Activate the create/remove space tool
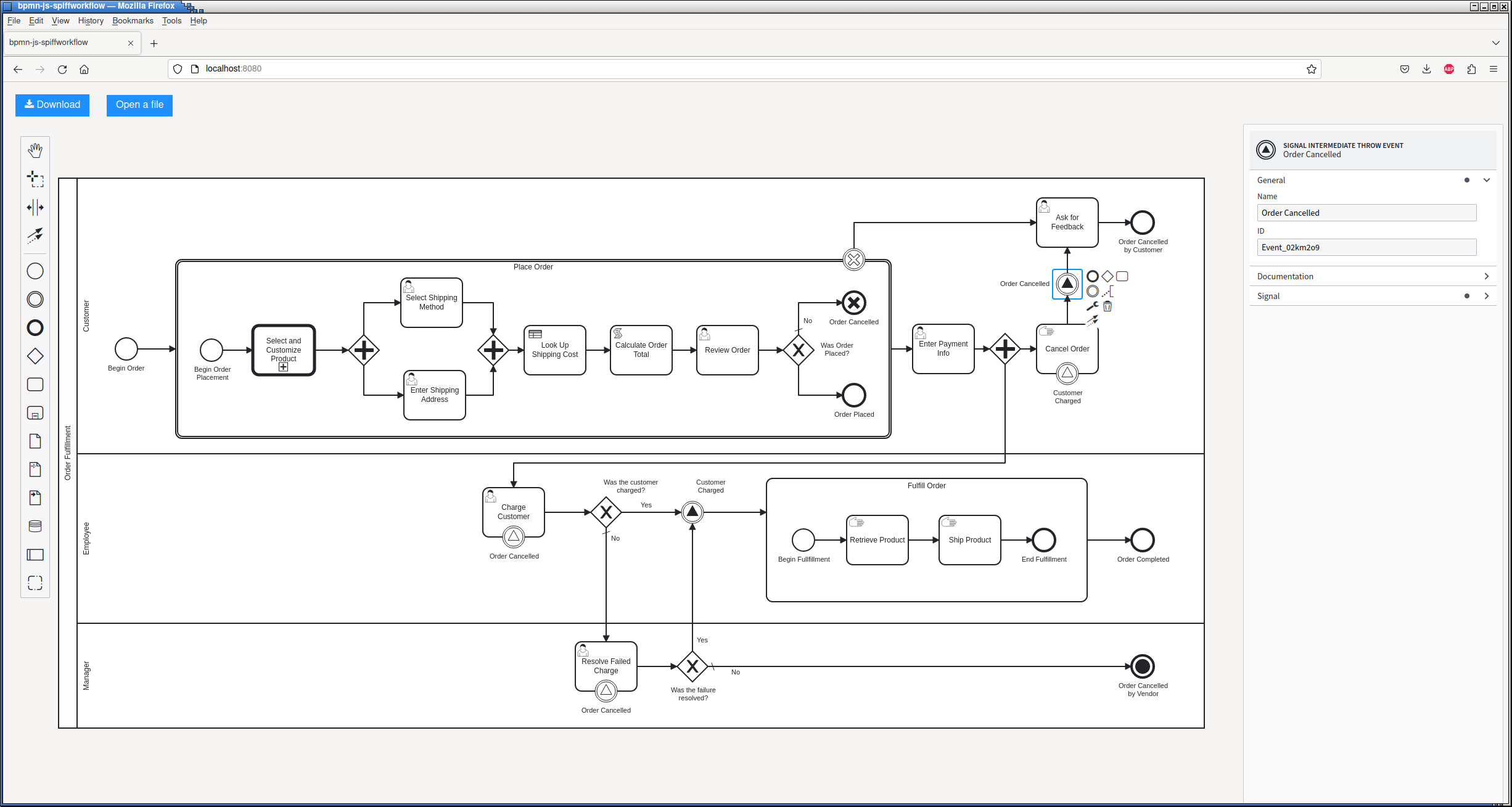Viewport: 1512px width, 807px height. pos(35,207)
